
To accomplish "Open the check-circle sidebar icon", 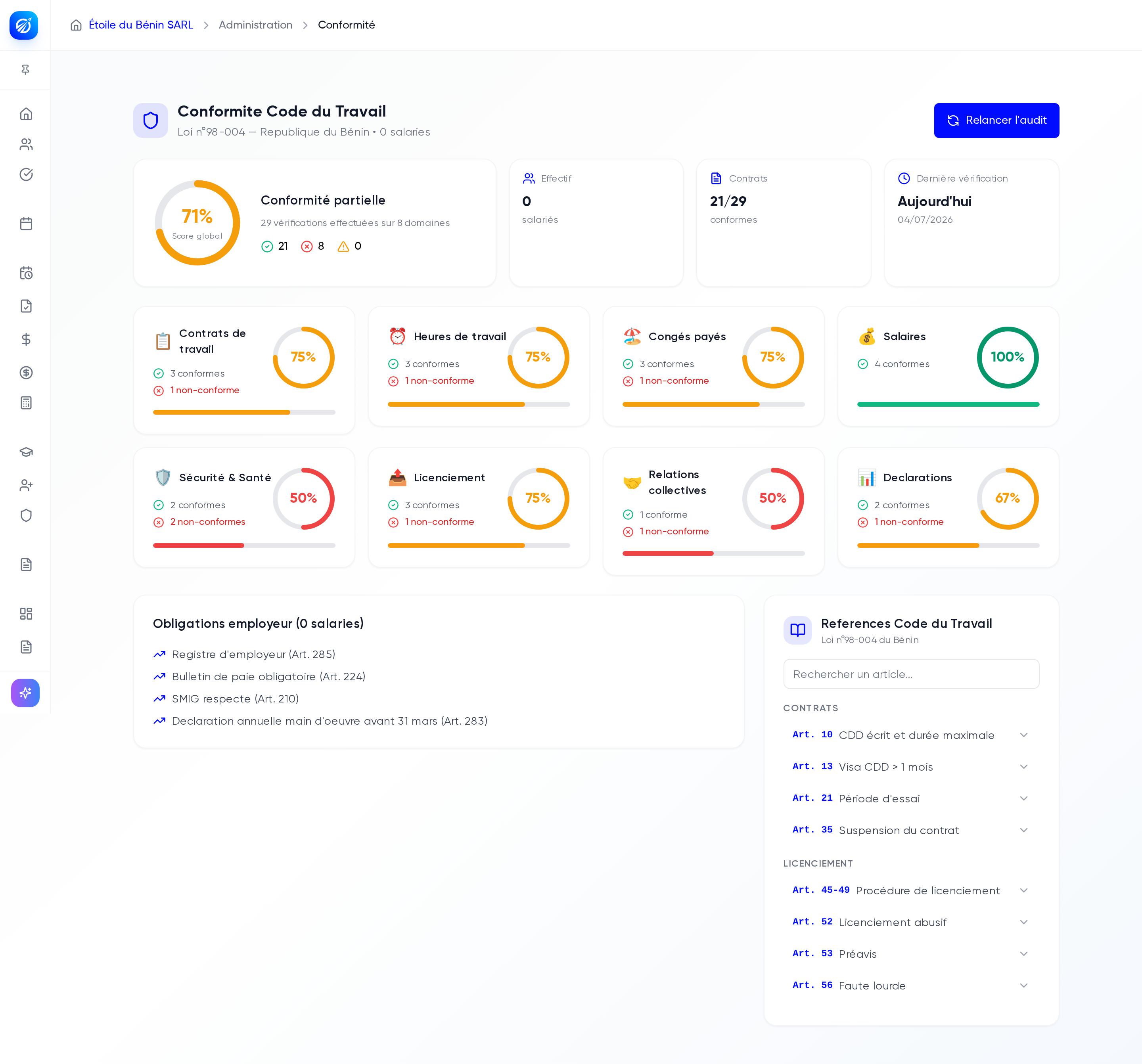I will (x=26, y=174).
